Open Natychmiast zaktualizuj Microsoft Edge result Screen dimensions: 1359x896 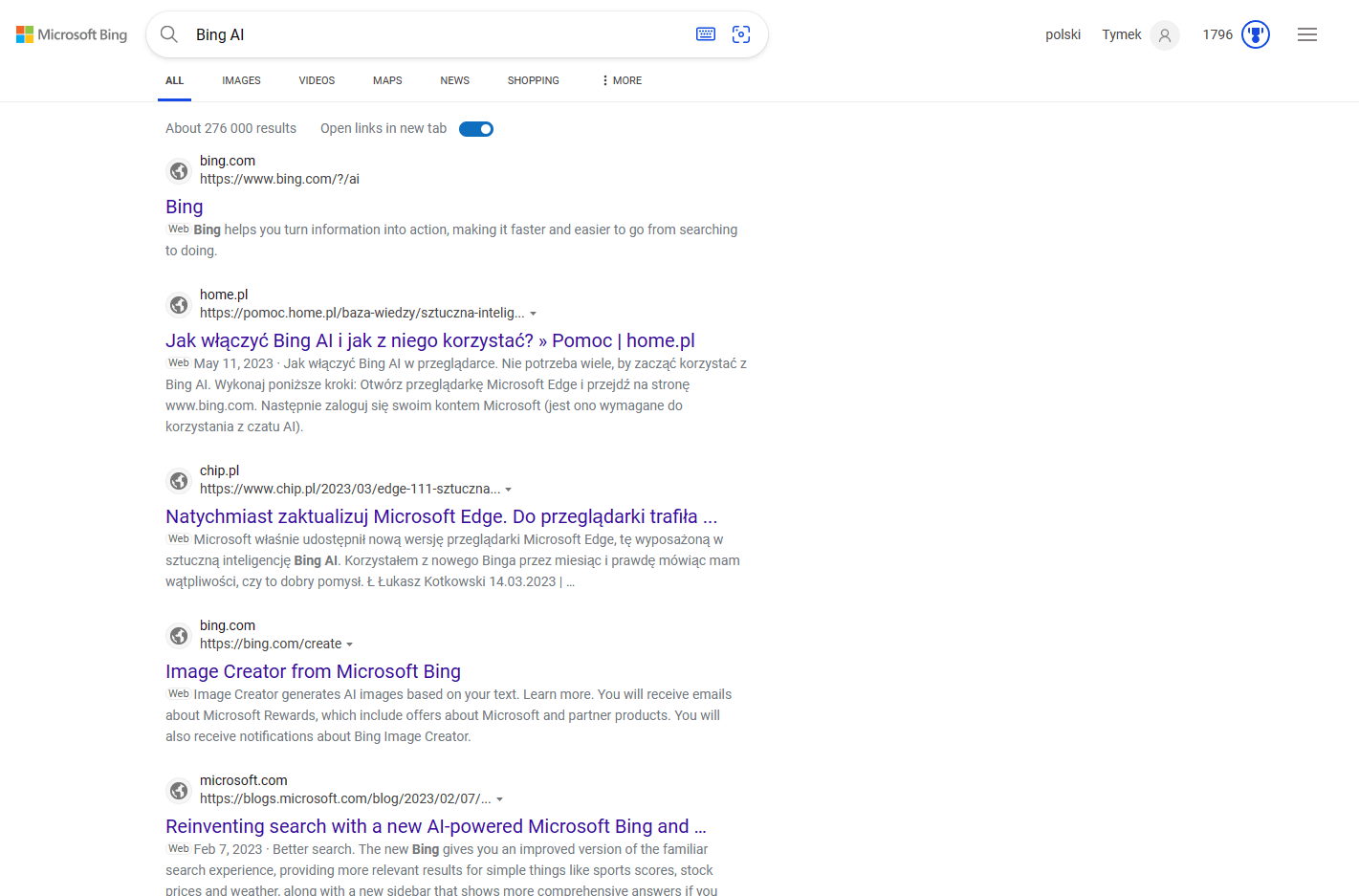(442, 516)
